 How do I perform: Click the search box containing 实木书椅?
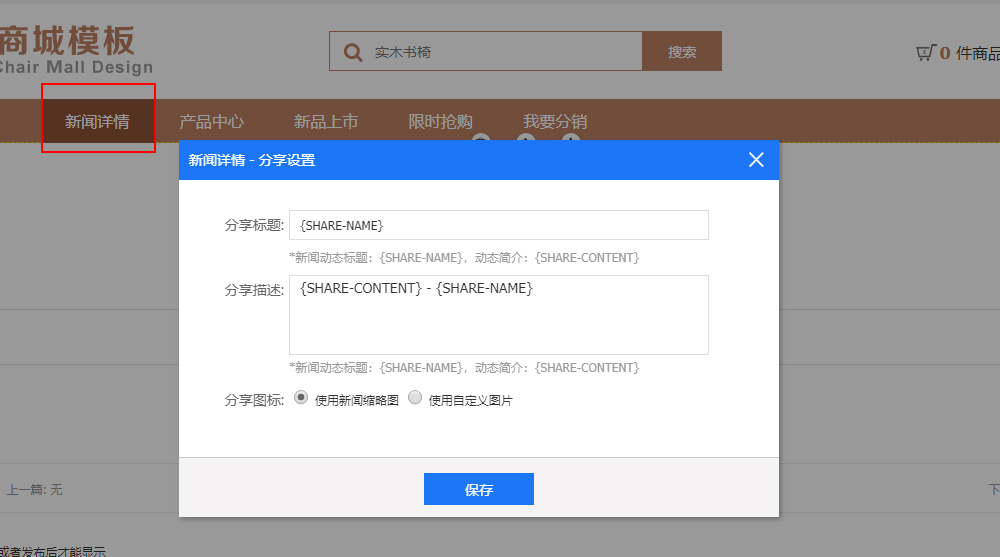(x=500, y=52)
